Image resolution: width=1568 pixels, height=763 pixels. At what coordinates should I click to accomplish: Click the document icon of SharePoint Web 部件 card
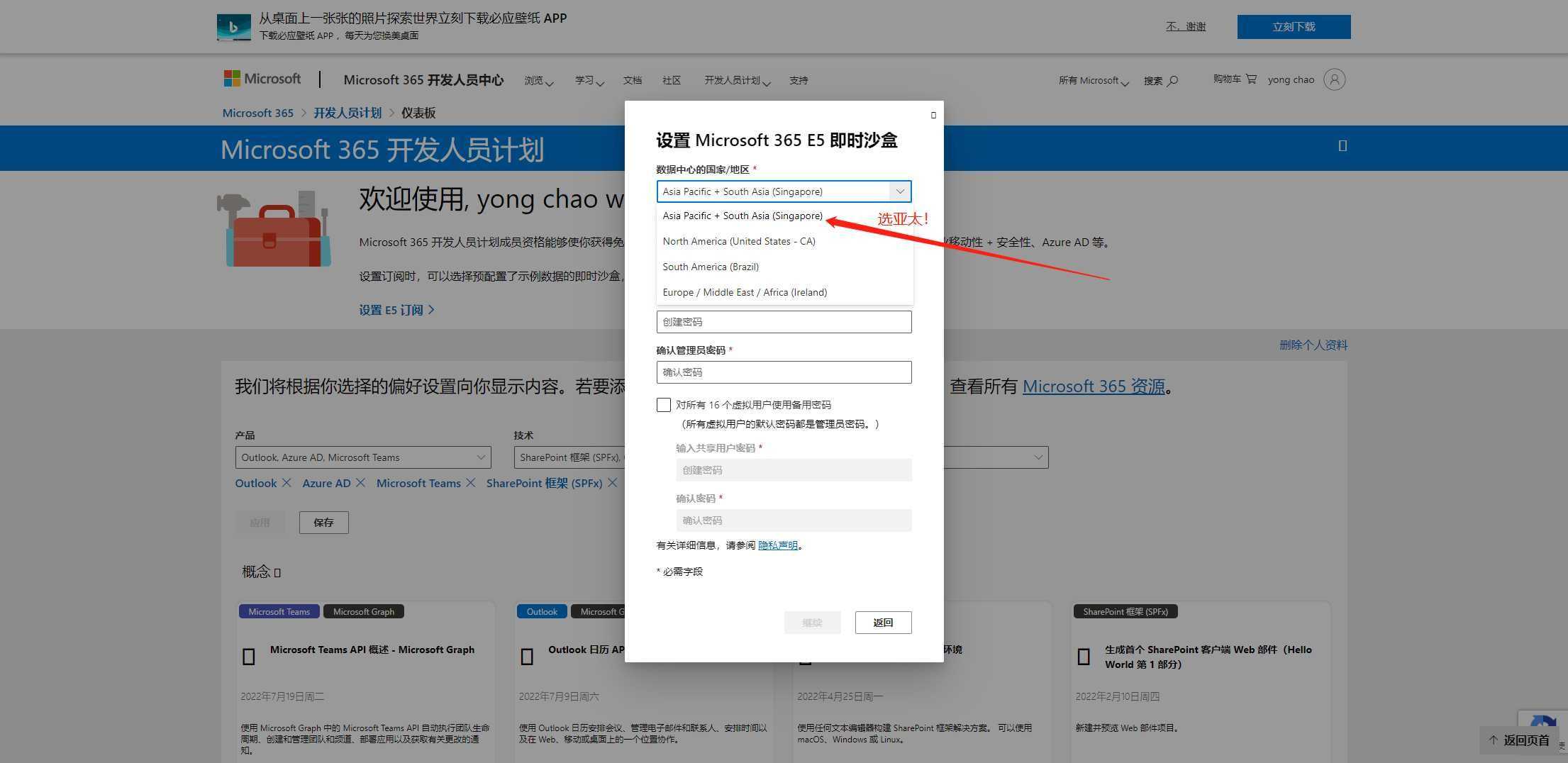click(x=1084, y=657)
